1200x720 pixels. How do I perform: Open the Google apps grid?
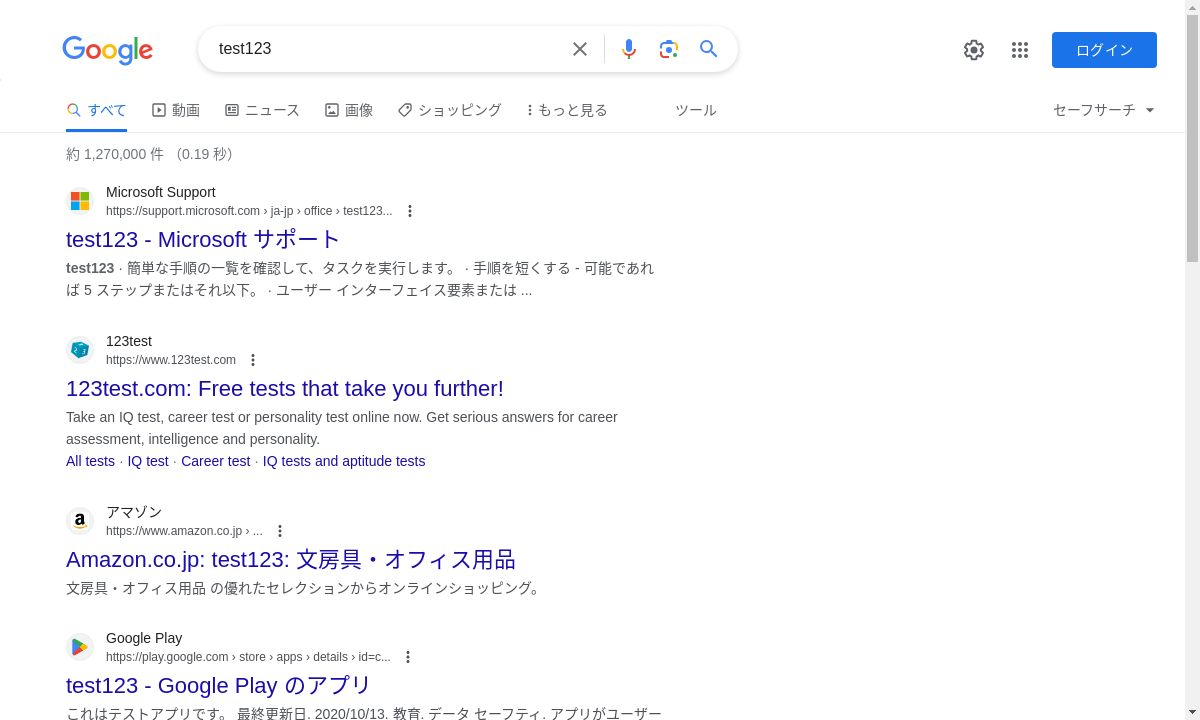click(x=1020, y=50)
